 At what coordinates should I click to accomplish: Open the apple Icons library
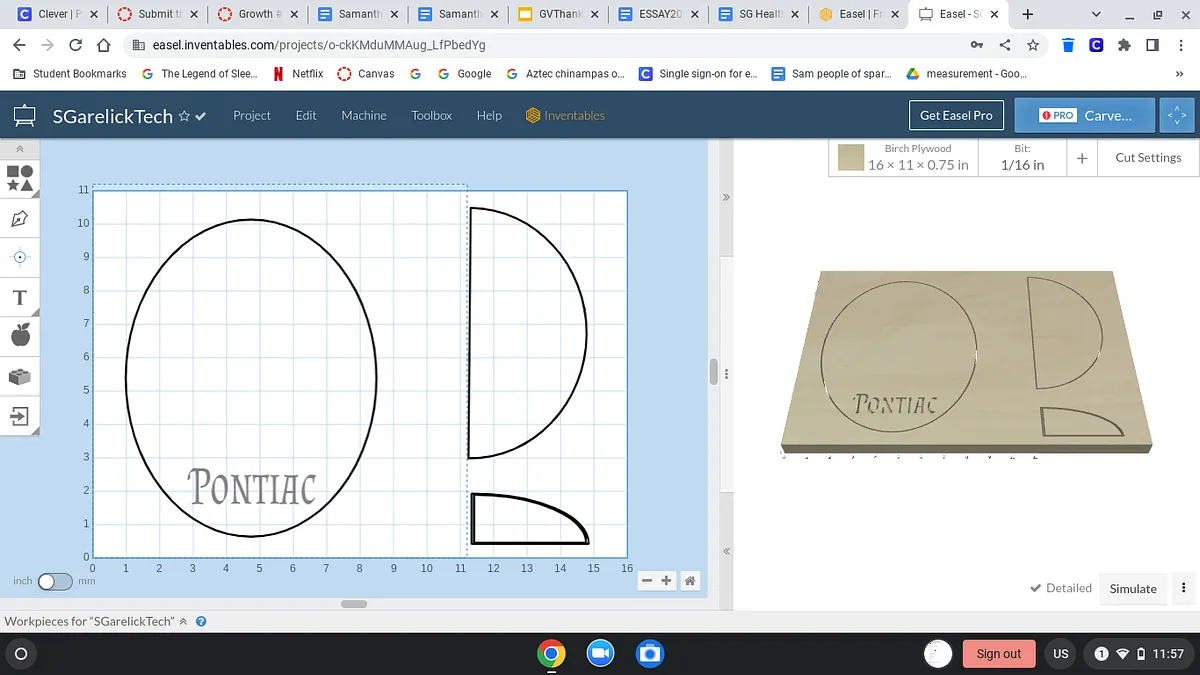tap(20, 336)
